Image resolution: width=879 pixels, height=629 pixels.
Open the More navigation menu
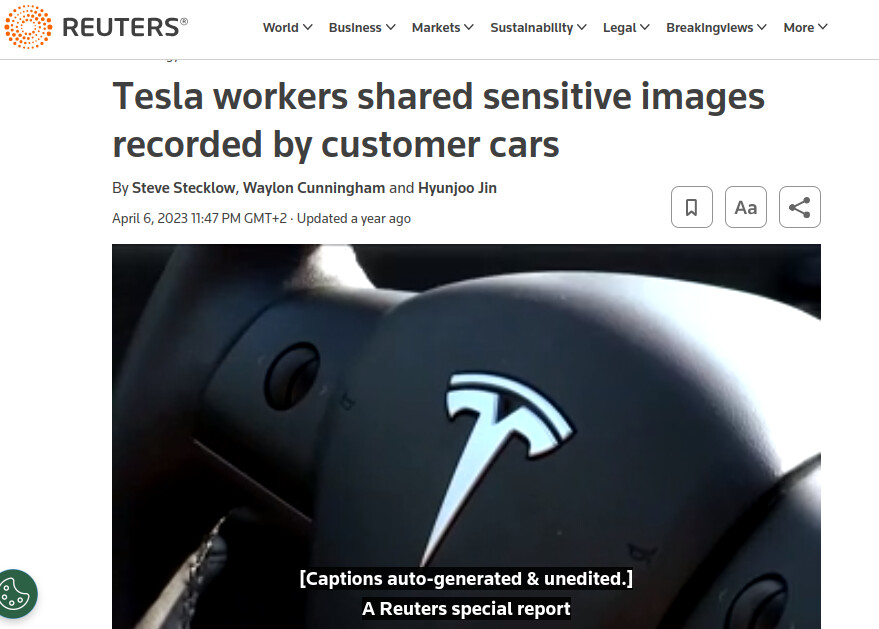pos(806,27)
